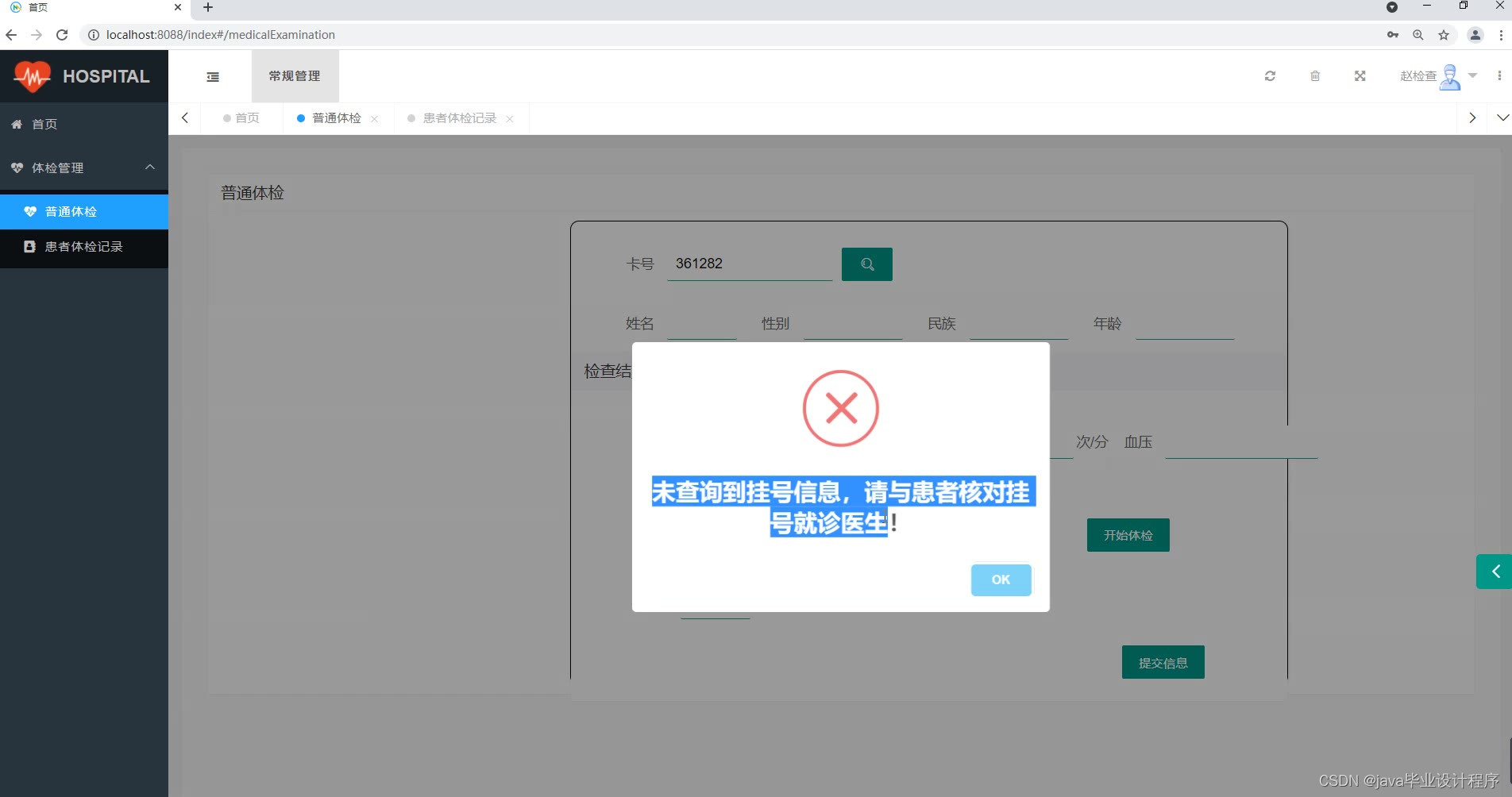Click the 卡号 input field with 361282
Screen dimensions: 1512x797
click(x=749, y=264)
